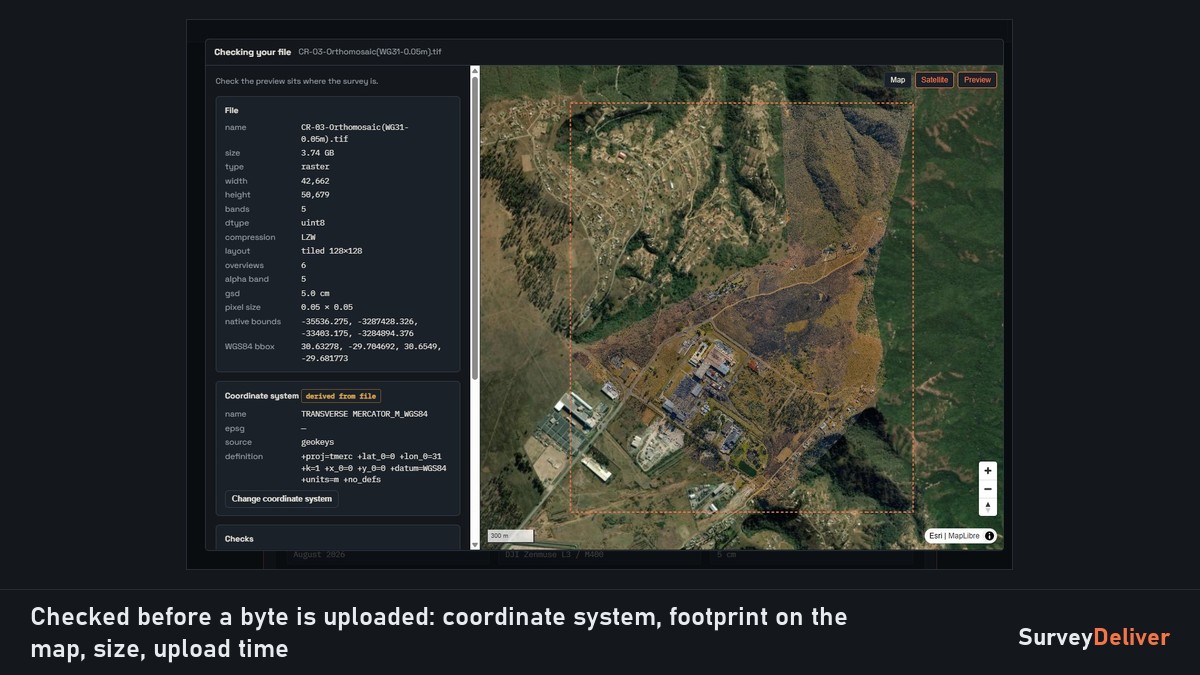Click the 300 m map scale bar
This screenshot has height=675, width=1200.
510,536
